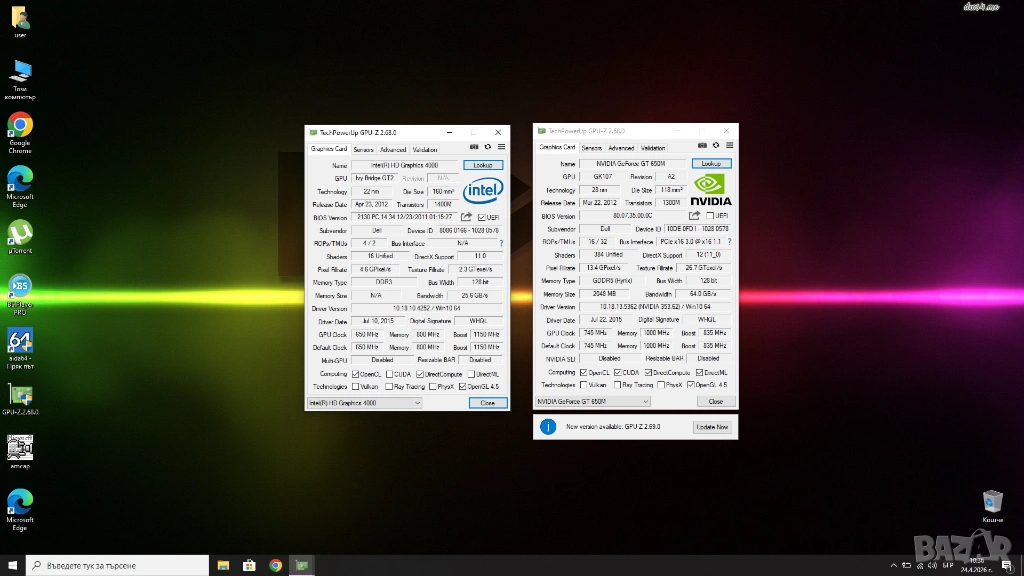Open the uTorrent desktop shortcut

tap(20, 232)
